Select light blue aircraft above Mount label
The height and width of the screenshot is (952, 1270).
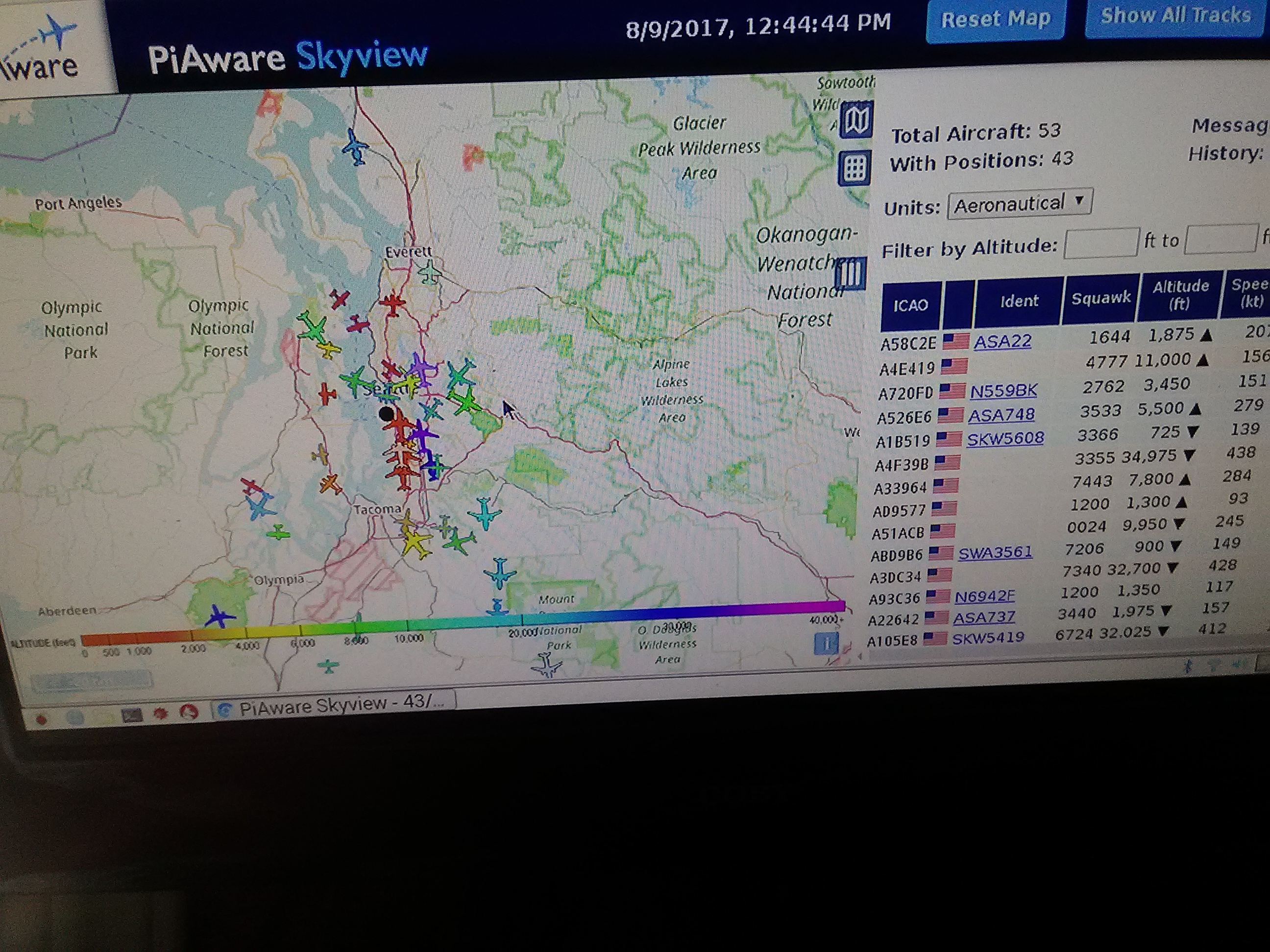coord(499,572)
